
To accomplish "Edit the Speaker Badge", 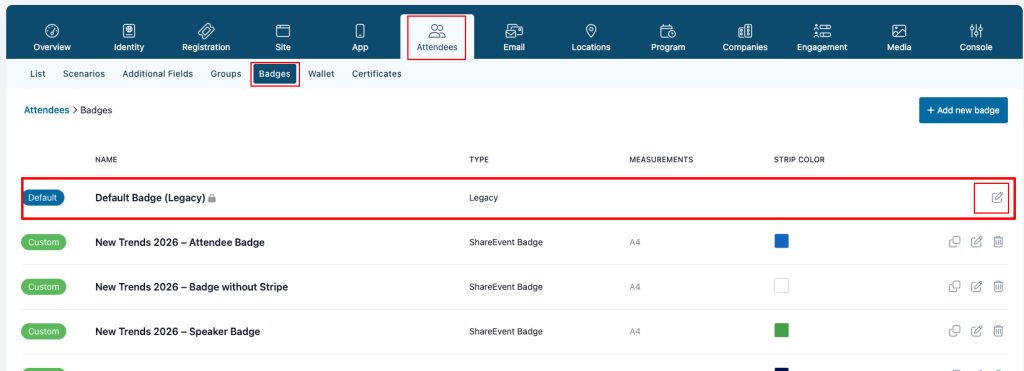I will pos(976,331).
